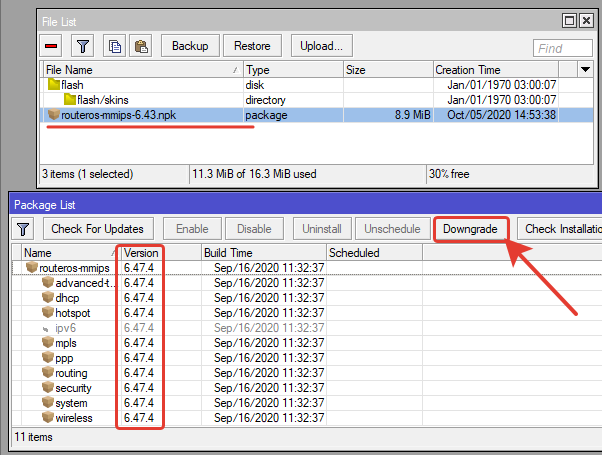
Task: Select the dhcp package name
Action: coord(67,298)
